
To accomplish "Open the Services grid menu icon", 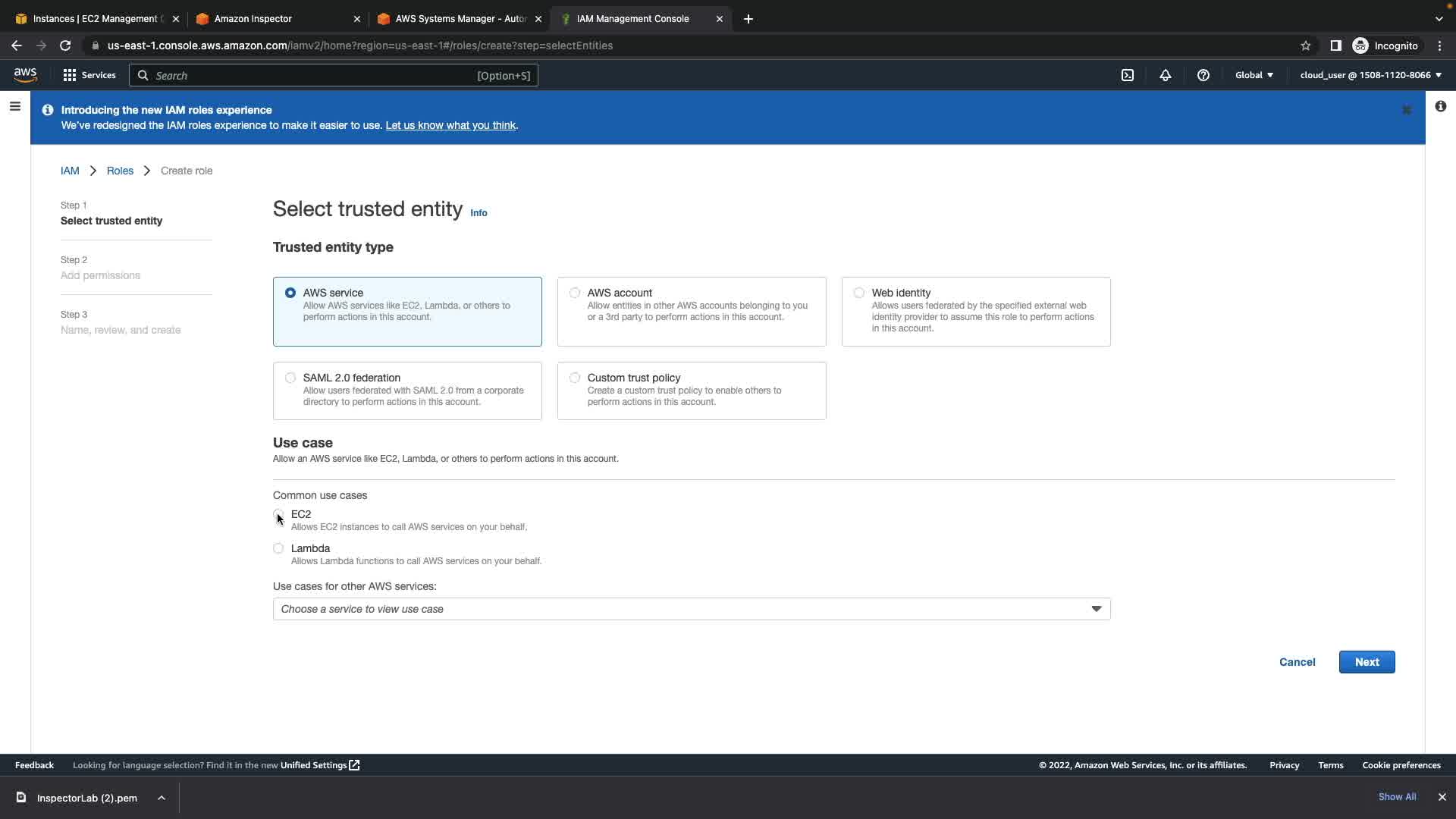I will (70, 75).
